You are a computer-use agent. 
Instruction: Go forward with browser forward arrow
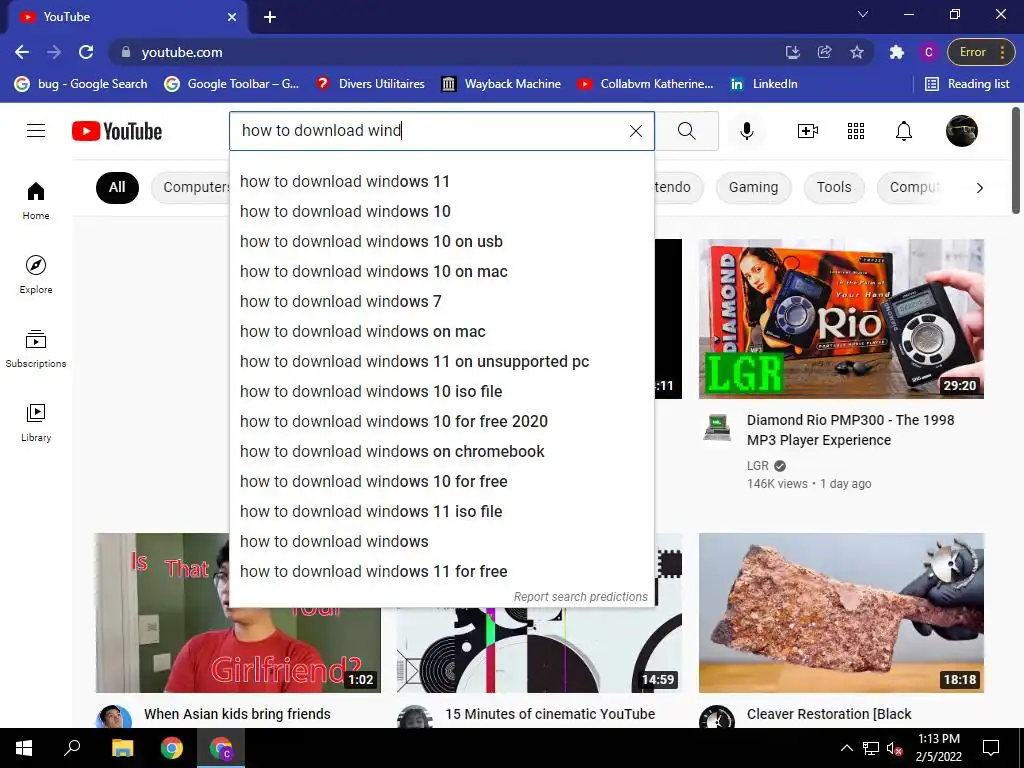click(x=54, y=52)
